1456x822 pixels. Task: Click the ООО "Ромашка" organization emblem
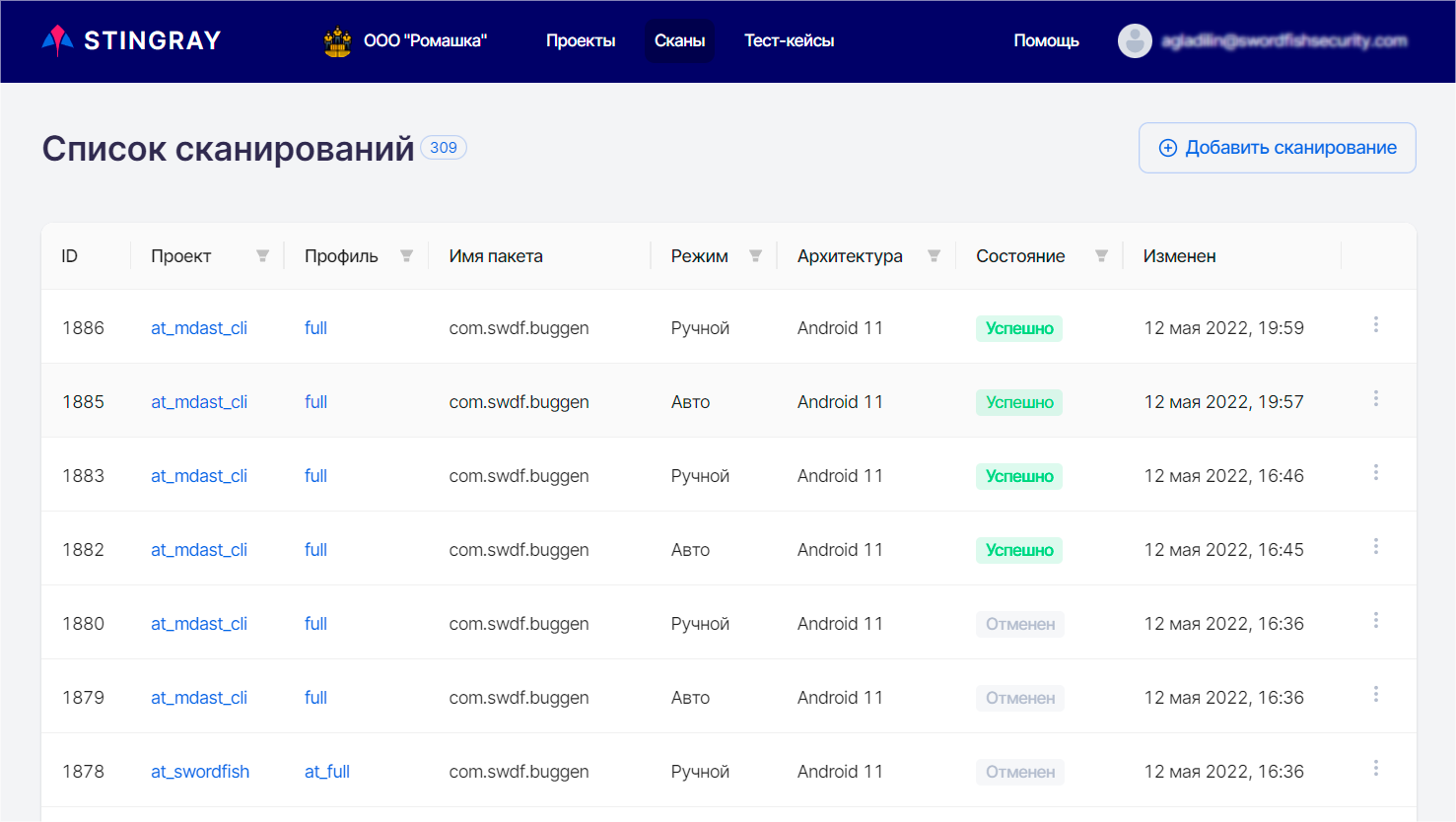338,41
